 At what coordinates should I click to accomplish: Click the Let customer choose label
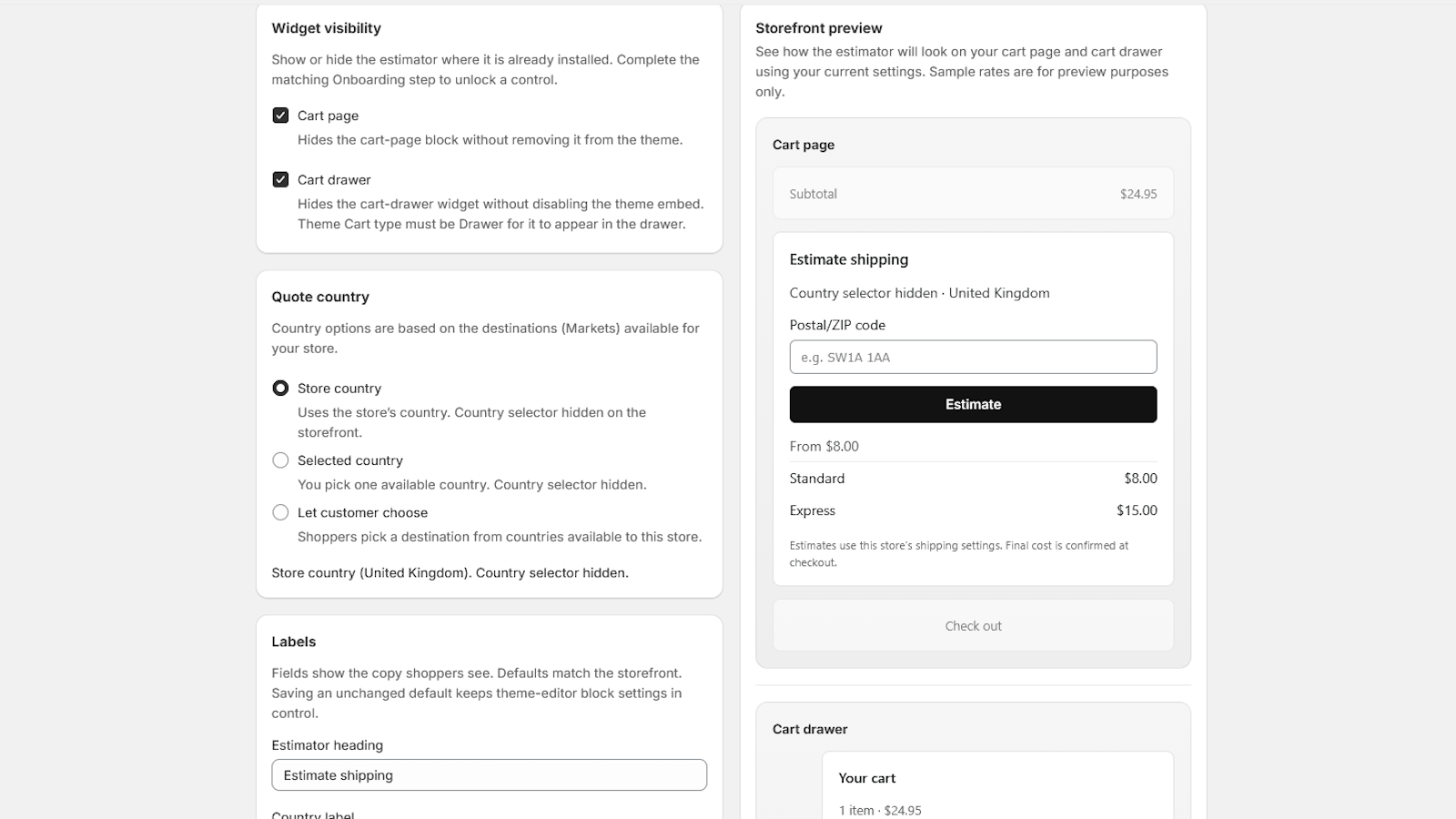pos(362,513)
